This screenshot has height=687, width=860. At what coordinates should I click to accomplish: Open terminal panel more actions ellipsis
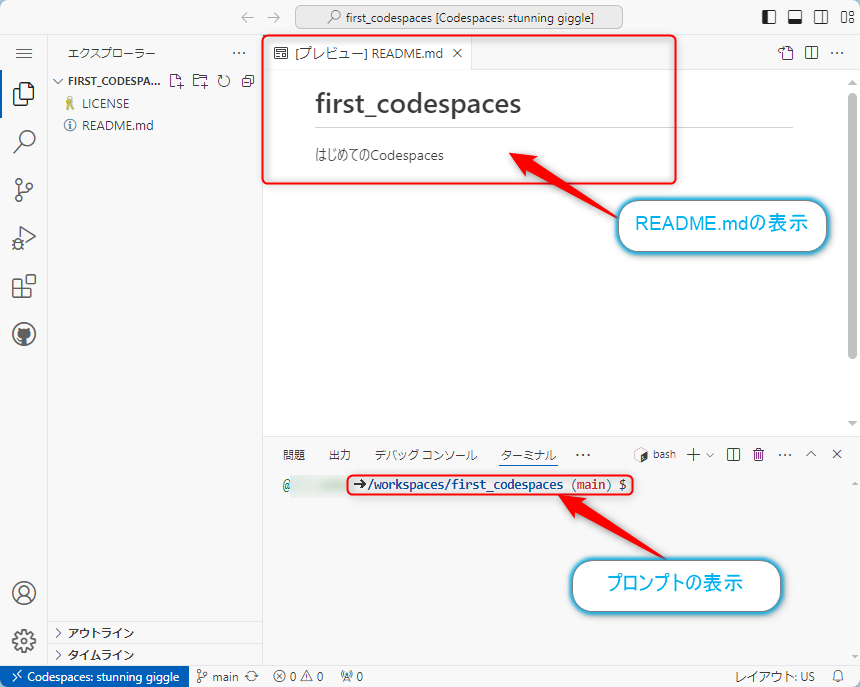785,455
